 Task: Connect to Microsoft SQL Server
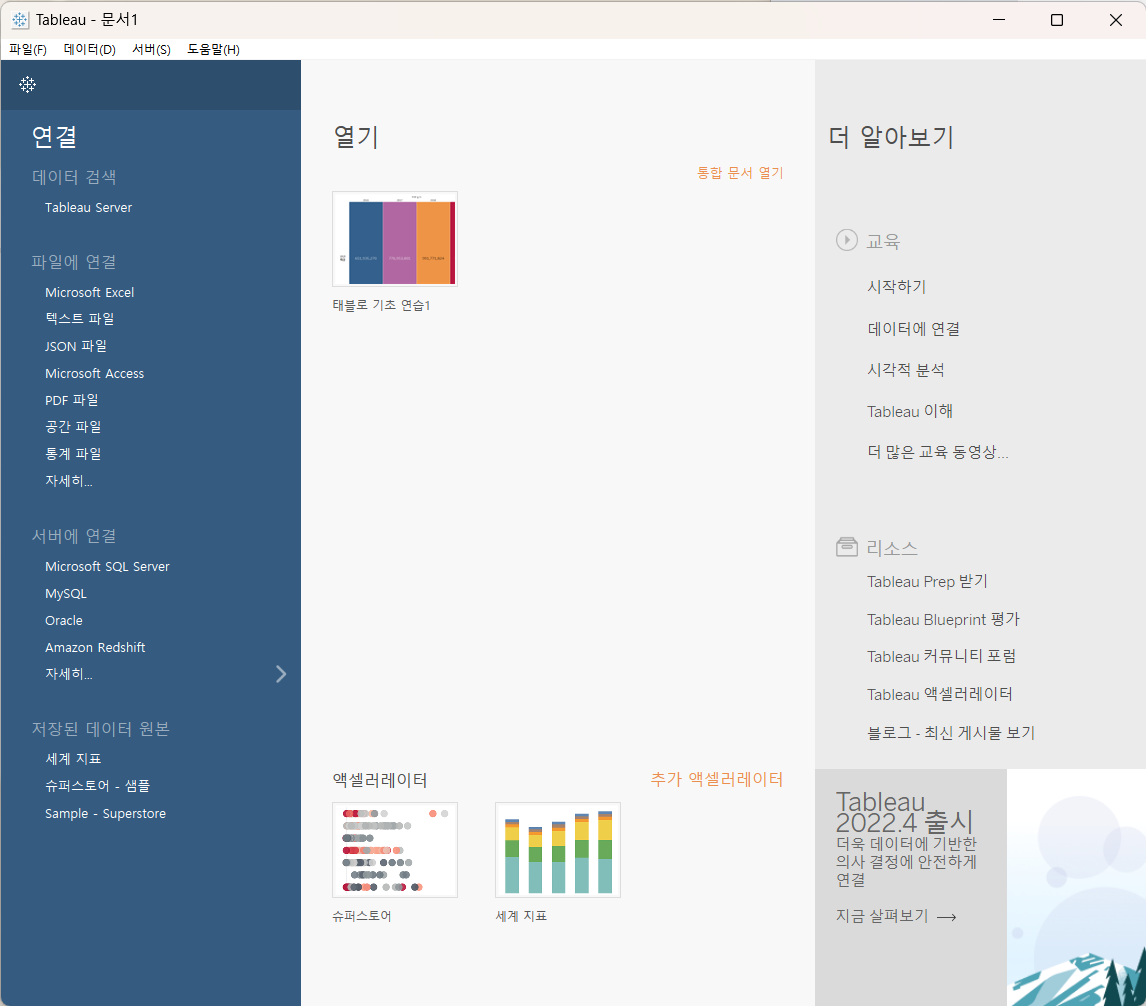[107, 567]
